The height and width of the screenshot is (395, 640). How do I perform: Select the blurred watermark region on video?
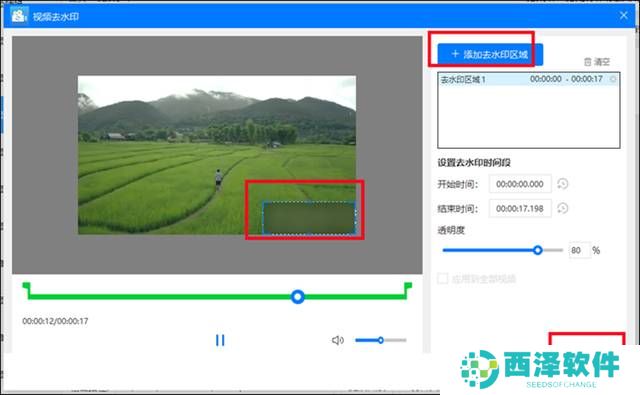click(x=309, y=218)
